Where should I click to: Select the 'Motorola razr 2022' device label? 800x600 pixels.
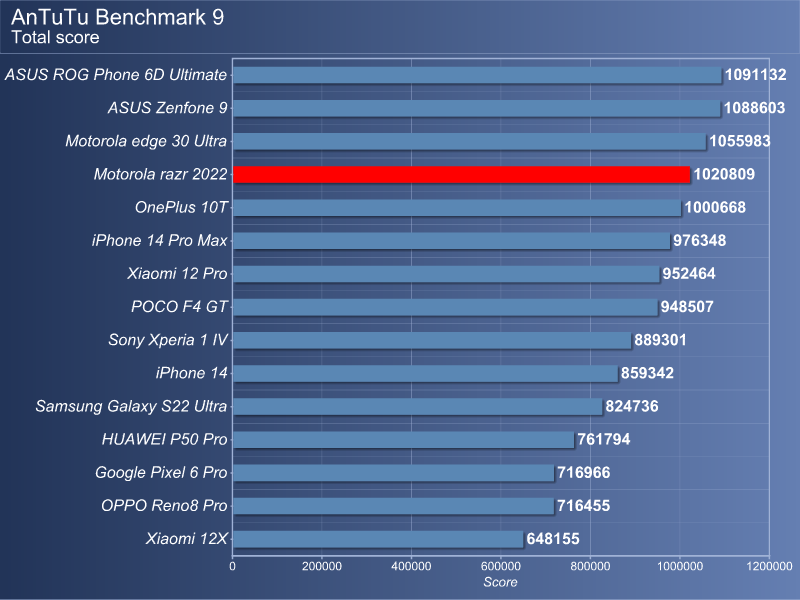160,174
